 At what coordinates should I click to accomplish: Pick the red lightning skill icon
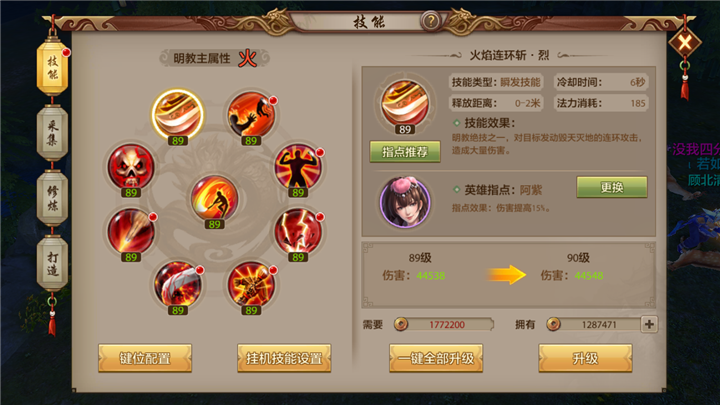(x=298, y=231)
